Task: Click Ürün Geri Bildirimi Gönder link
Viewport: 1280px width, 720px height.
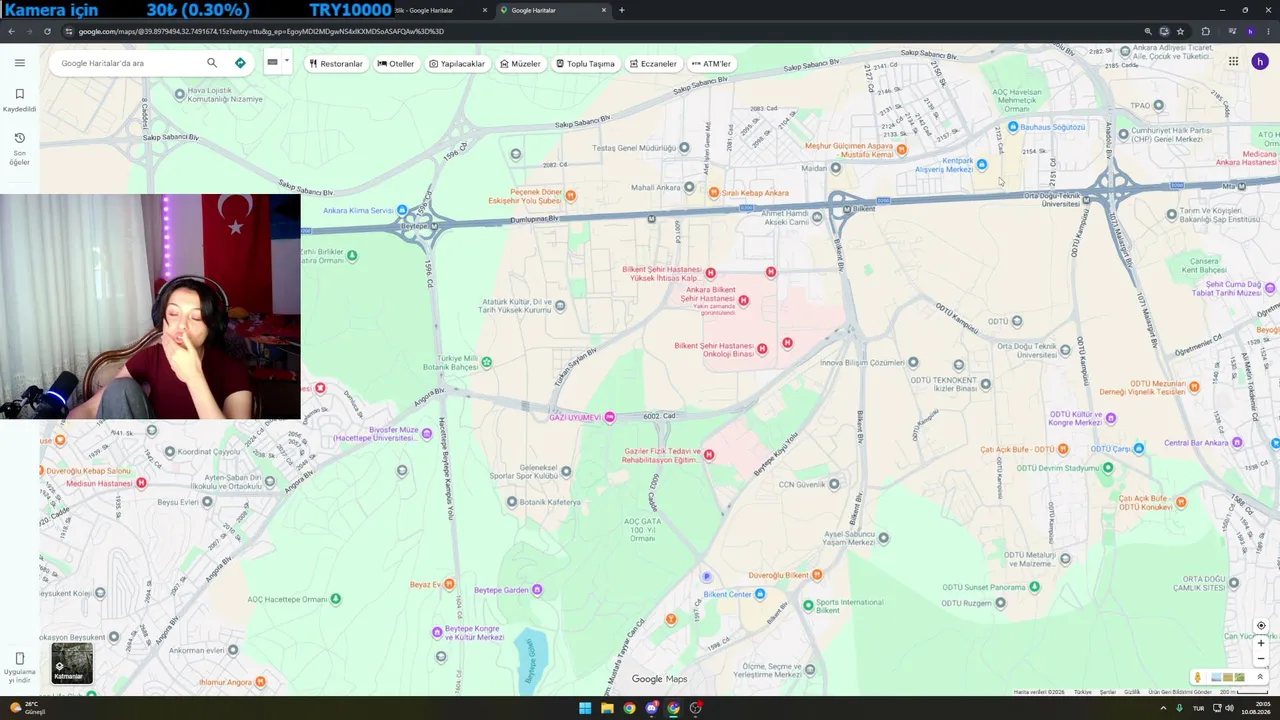Action: tap(1180, 692)
